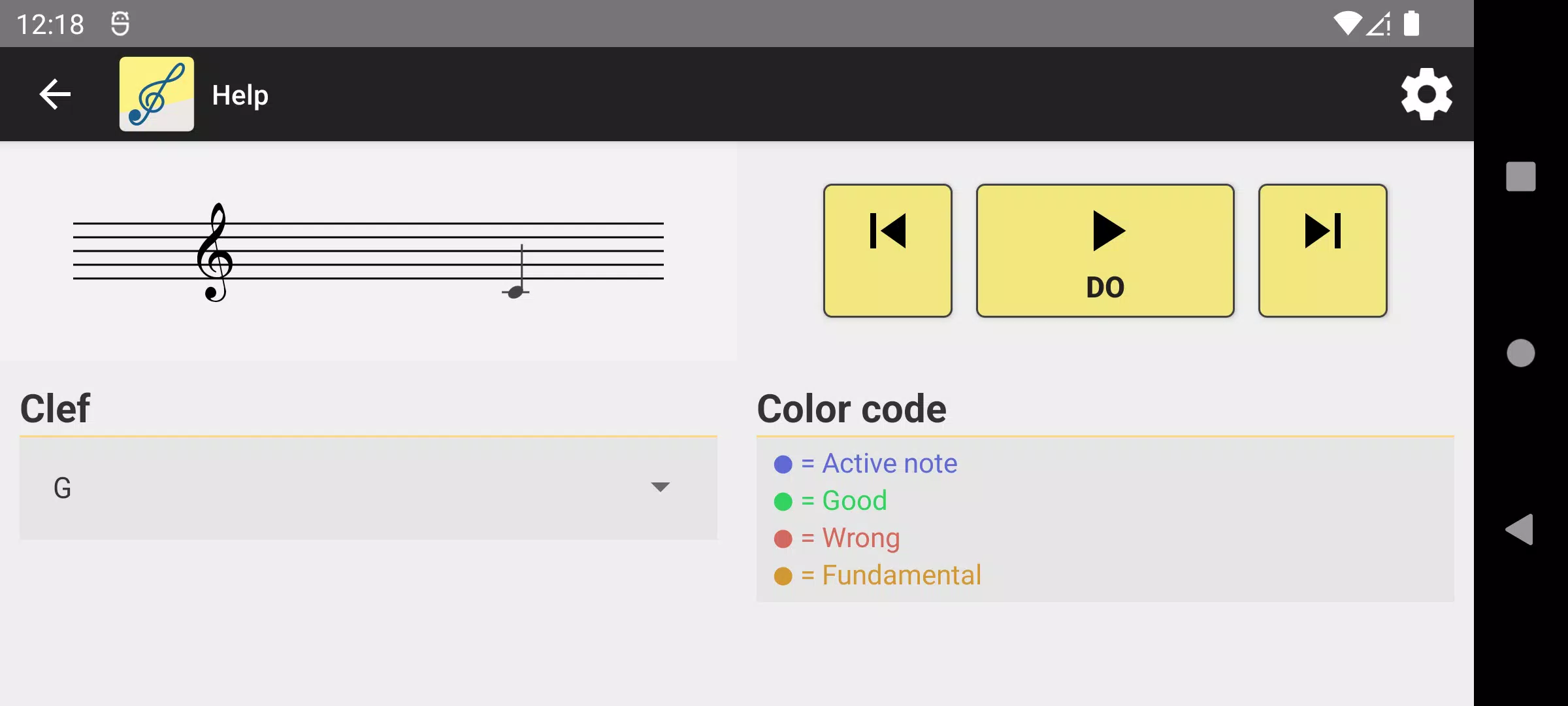Click the DO label on play button
The image size is (1568, 706).
[1105, 287]
